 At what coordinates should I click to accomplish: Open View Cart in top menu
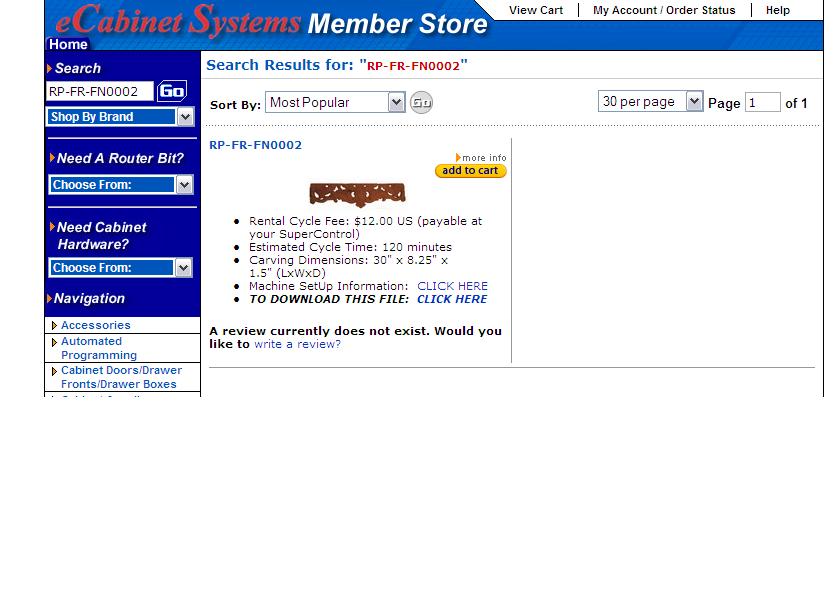pyautogui.click(x=536, y=10)
